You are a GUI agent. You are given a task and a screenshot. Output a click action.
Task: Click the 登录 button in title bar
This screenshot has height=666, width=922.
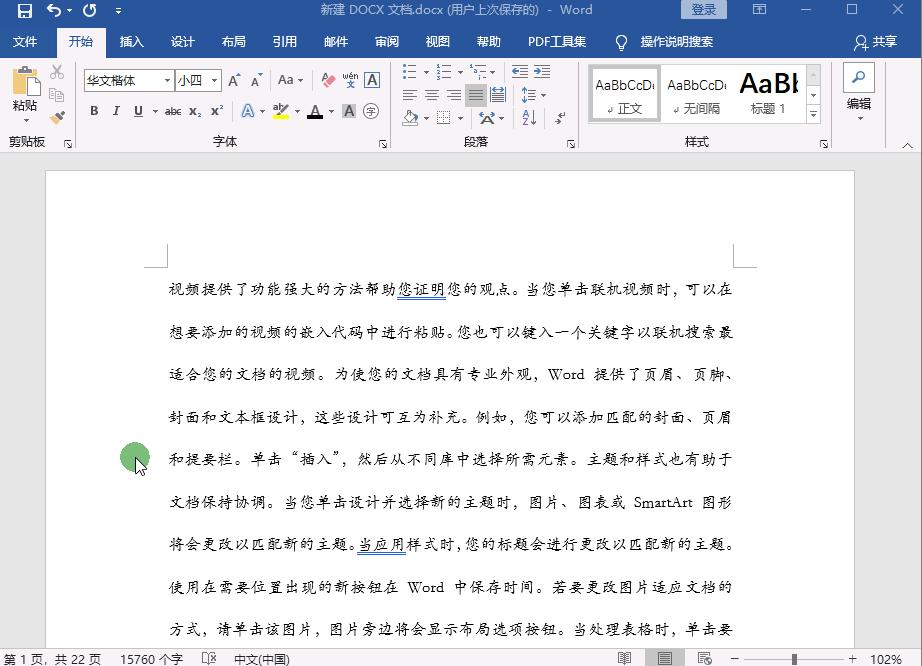703,9
